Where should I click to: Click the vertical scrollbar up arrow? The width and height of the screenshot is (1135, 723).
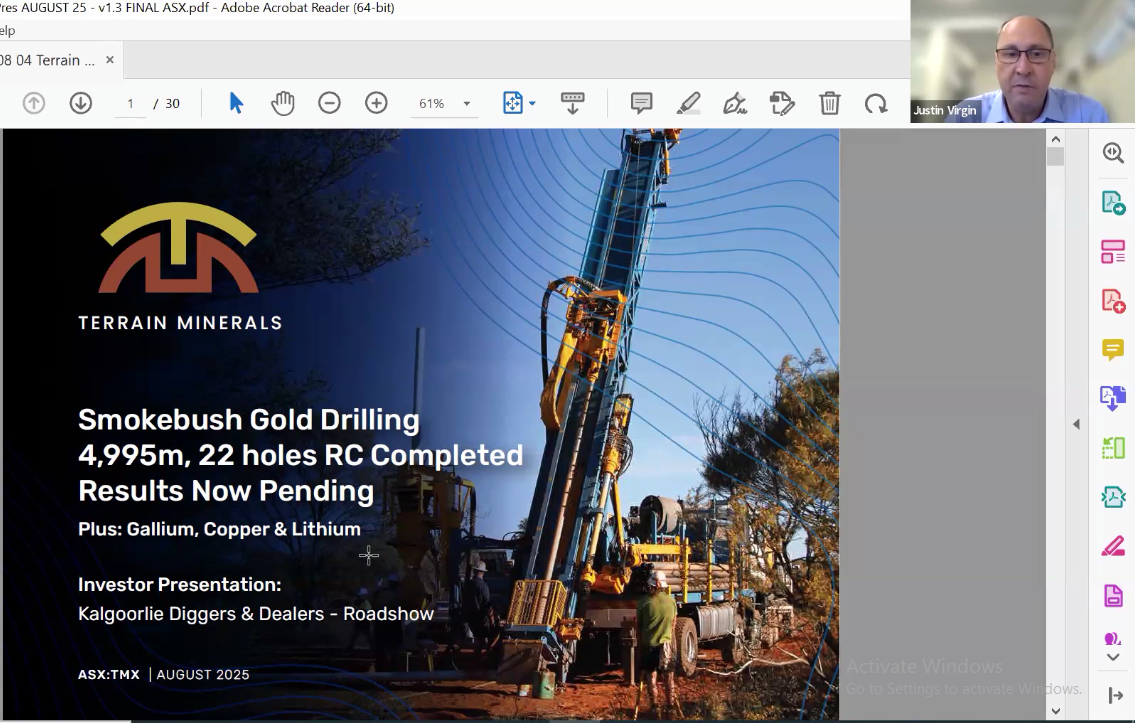tap(1055, 139)
